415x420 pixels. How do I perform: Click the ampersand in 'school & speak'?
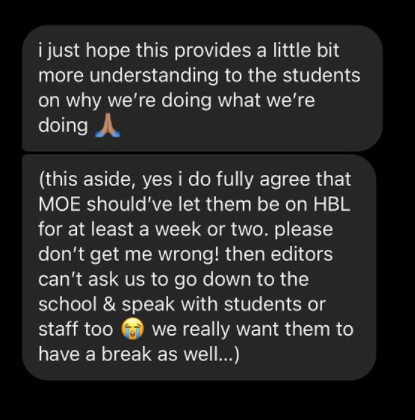[109, 304]
